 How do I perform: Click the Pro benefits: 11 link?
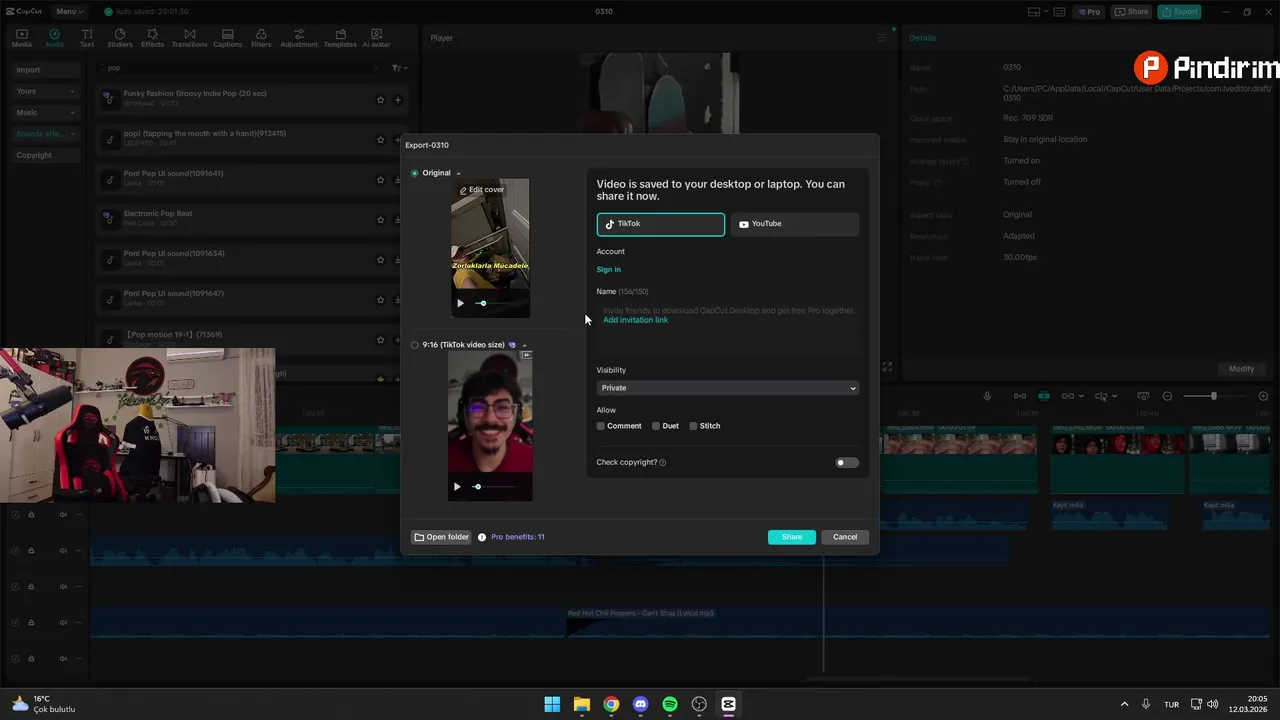click(x=518, y=537)
